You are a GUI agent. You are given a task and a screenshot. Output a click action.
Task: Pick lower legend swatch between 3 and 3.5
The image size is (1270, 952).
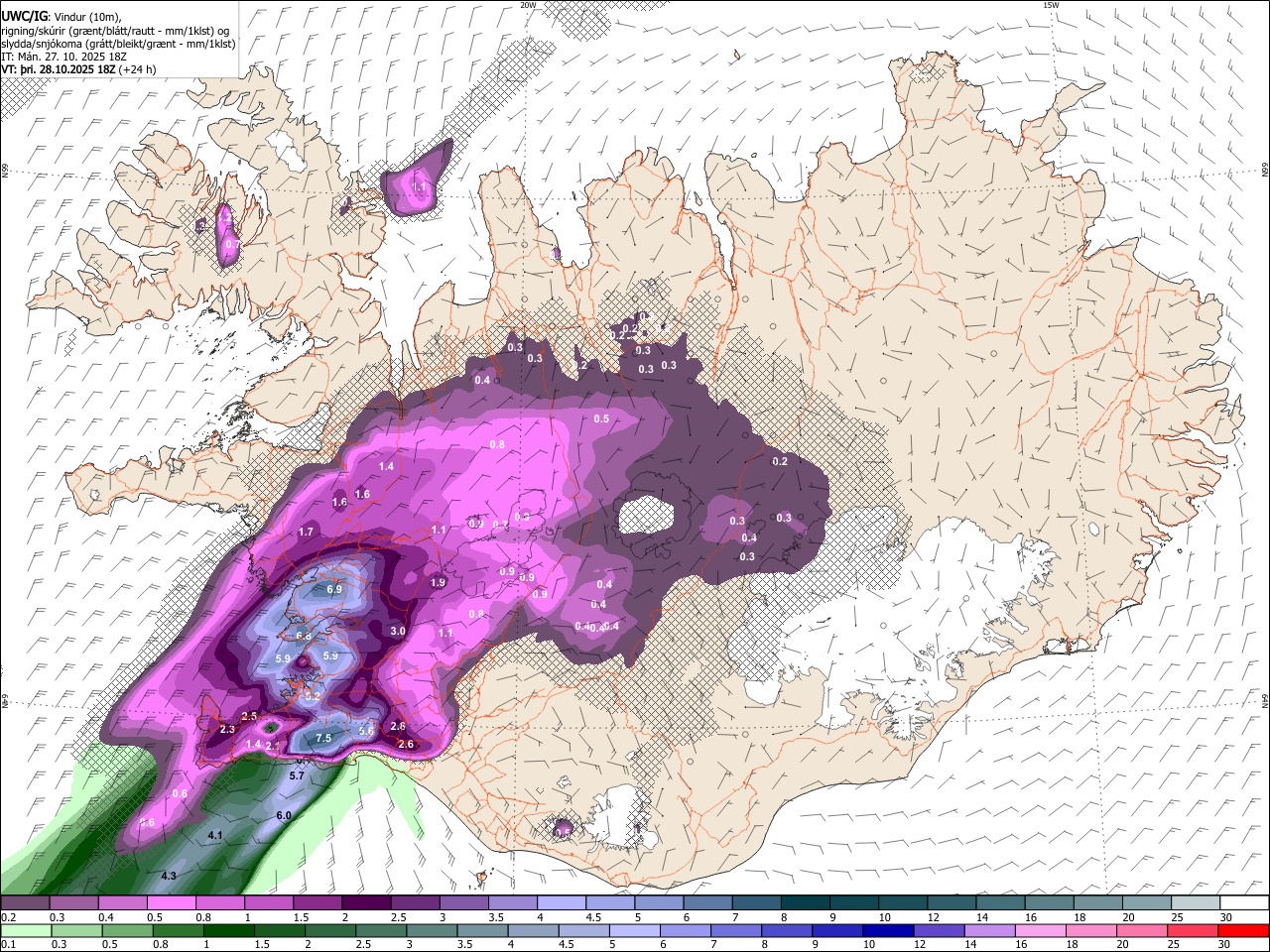click(433, 930)
